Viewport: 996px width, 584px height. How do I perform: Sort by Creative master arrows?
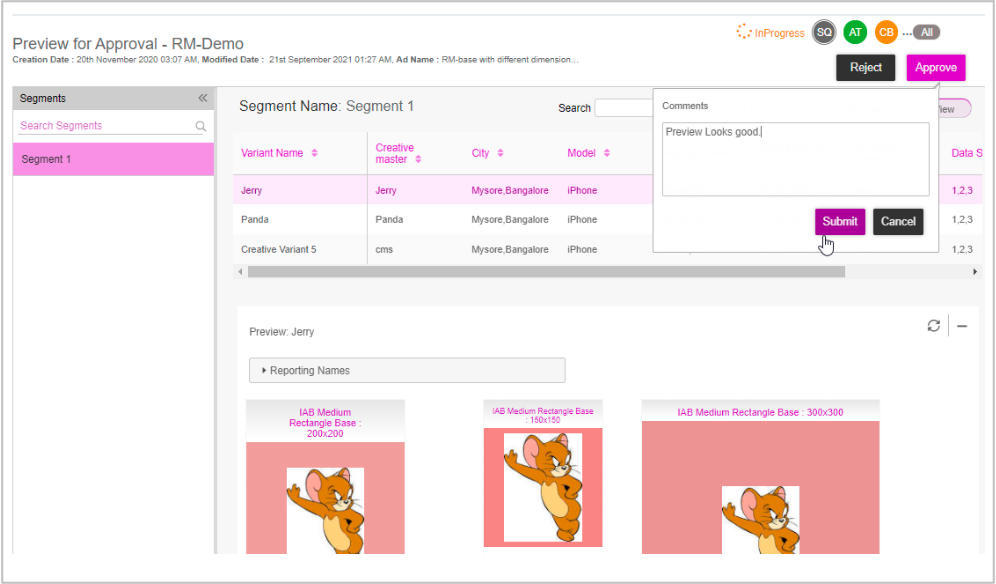418,160
